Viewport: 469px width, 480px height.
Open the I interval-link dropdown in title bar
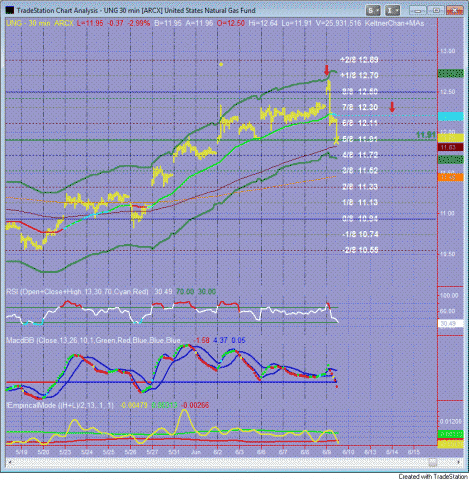coord(392,11)
